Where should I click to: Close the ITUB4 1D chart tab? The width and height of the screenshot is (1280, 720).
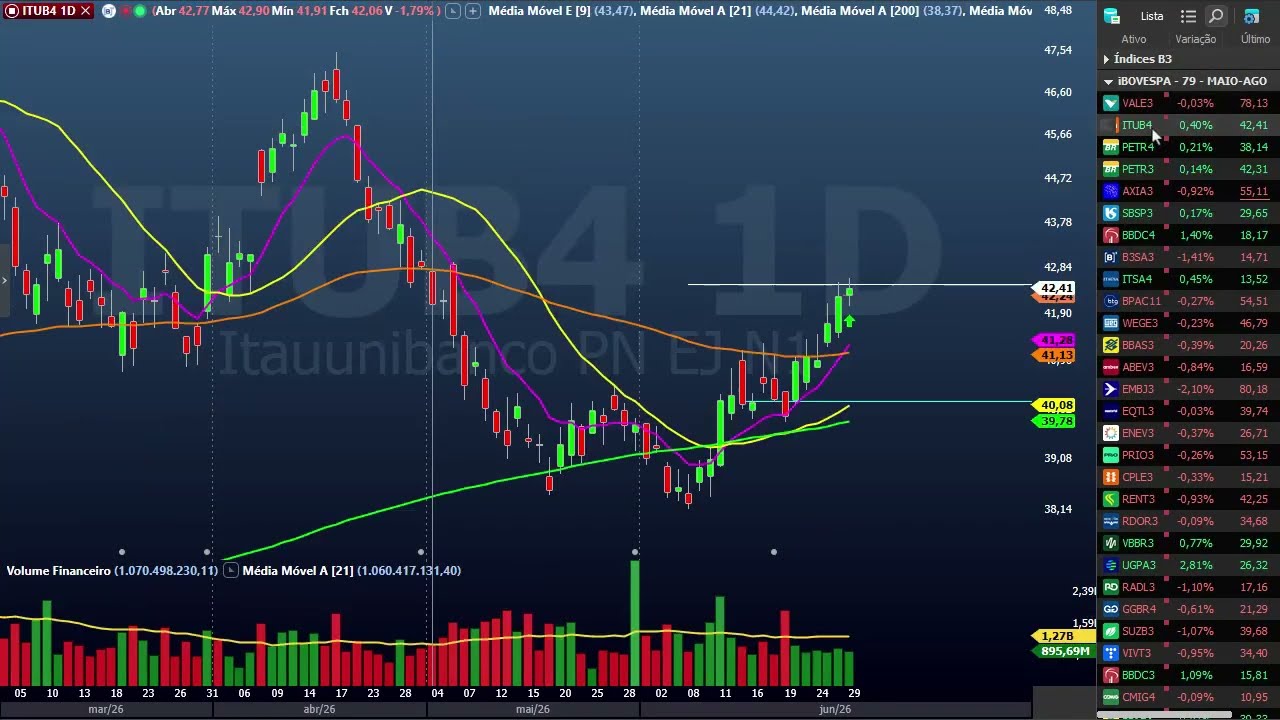85,11
